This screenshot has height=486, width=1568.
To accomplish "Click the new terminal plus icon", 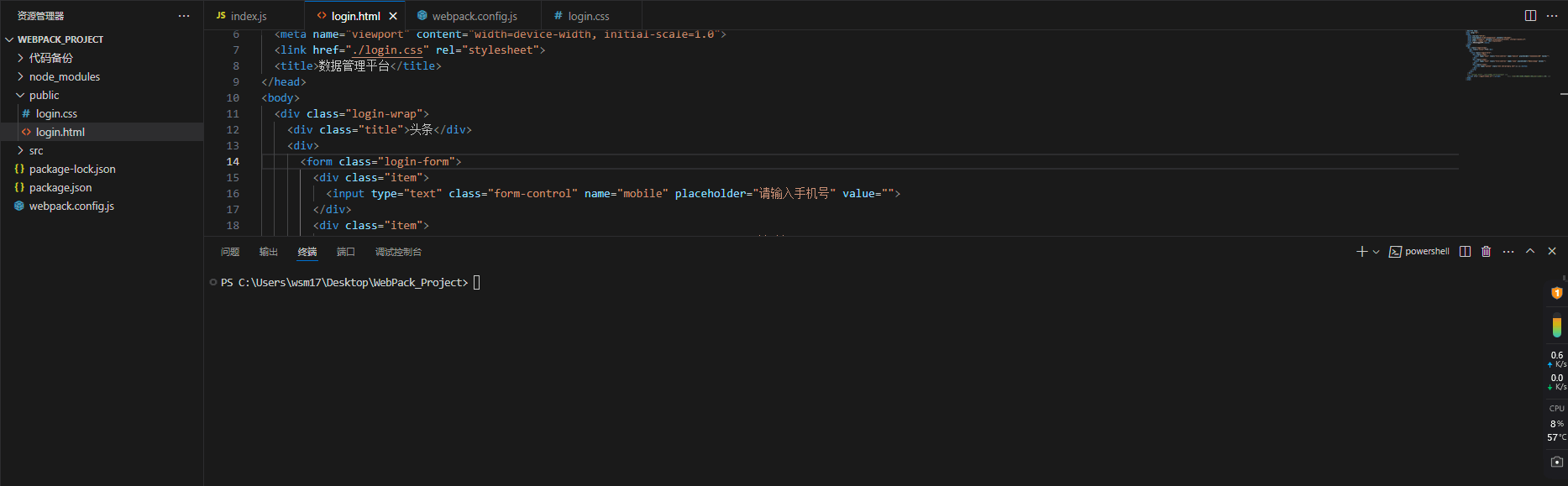I will click(1361, 252).
